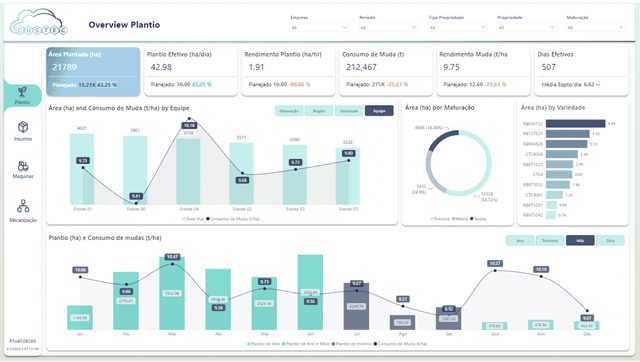
Task: Expand the Empresa filter dropdown
Action: click(319, 27)
